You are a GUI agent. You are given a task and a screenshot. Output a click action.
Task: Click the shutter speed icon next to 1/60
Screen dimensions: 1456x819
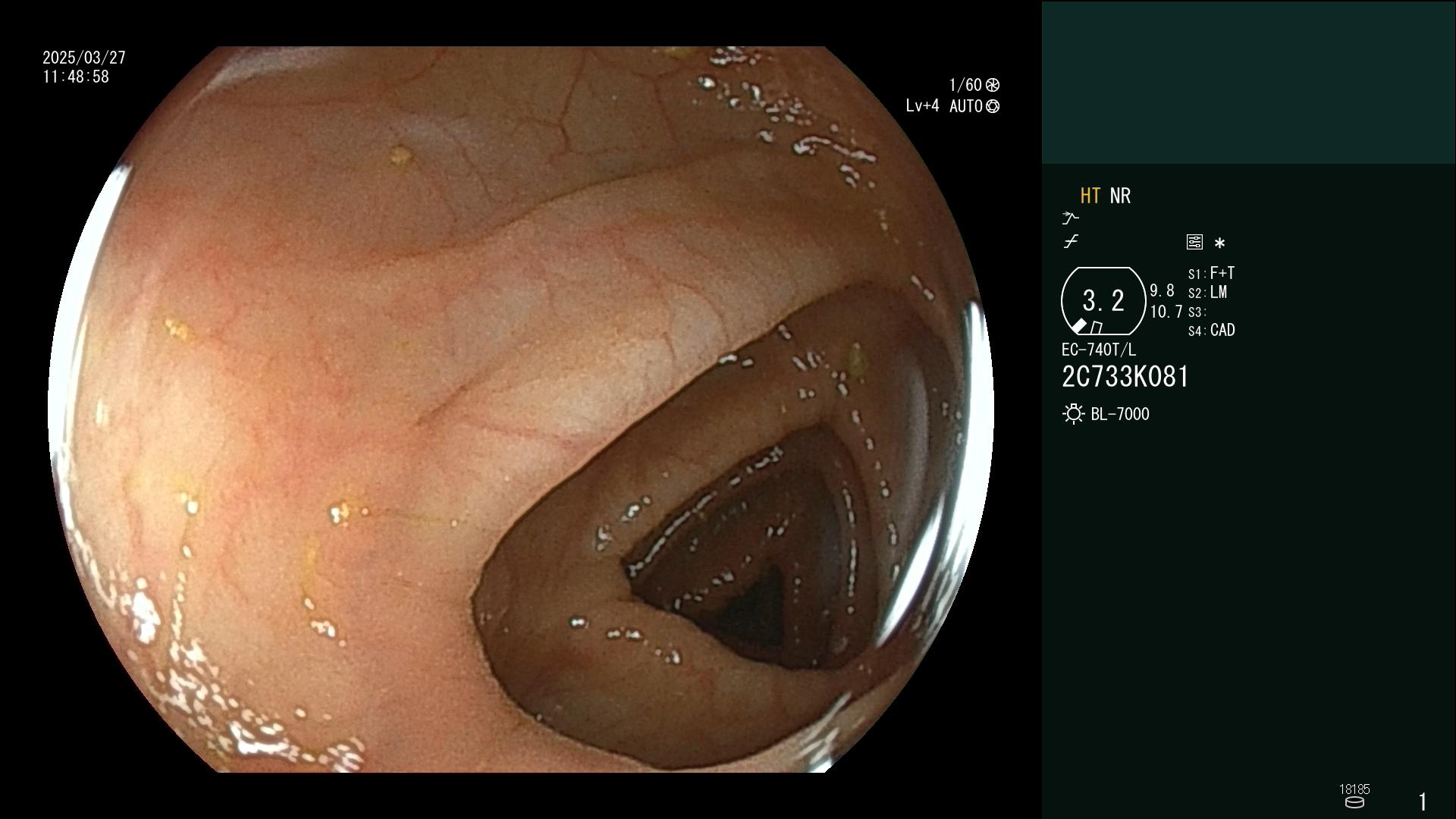993,85
